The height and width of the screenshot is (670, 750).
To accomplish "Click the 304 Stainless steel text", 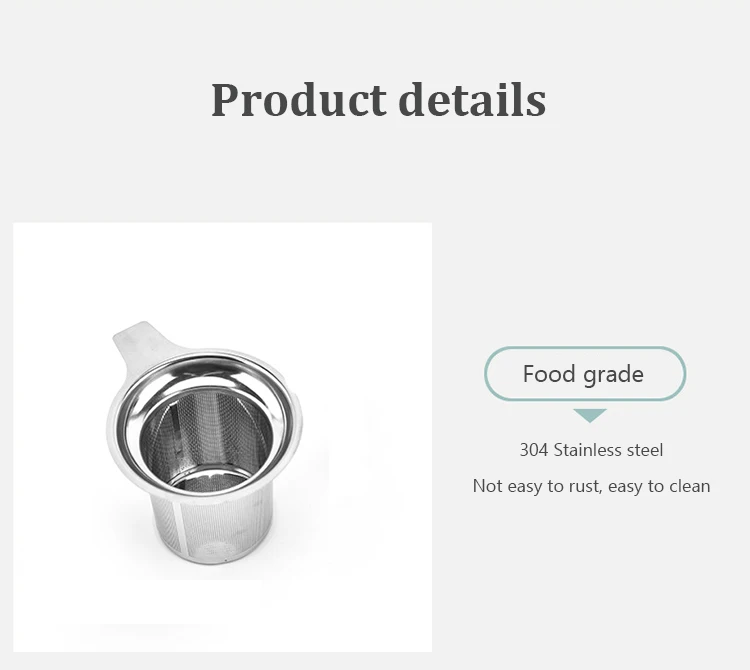I will pos(591,450).
